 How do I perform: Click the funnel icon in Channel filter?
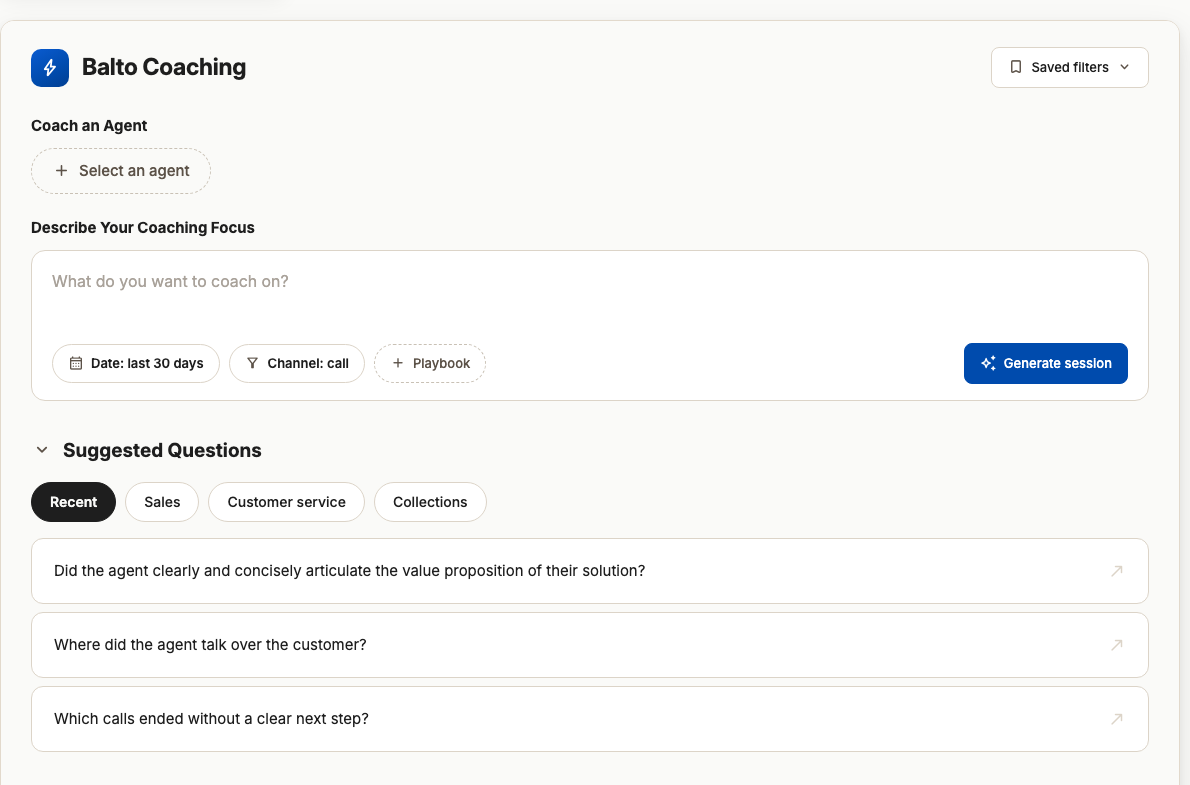253,364
